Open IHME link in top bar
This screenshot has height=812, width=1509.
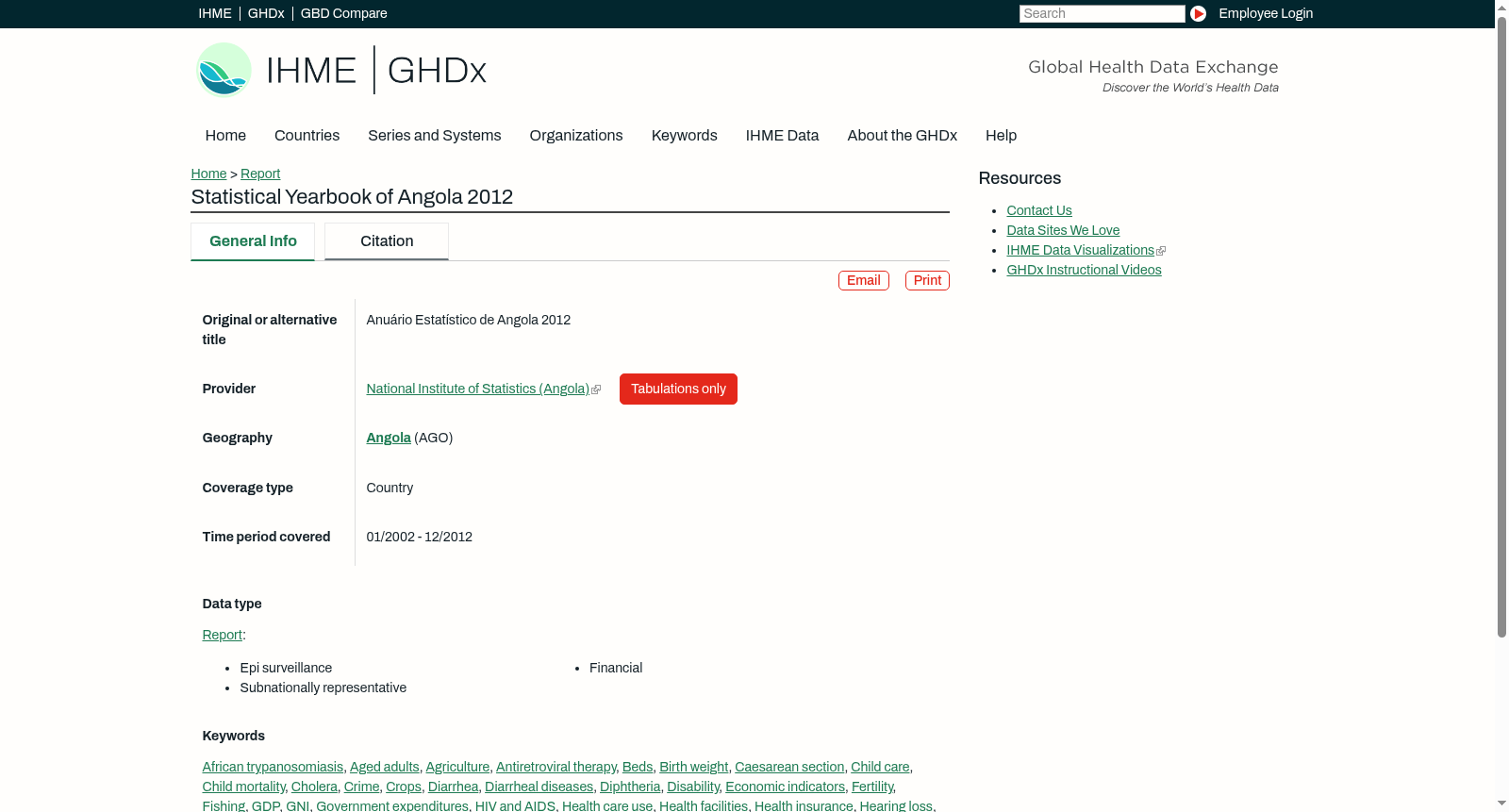click(215, 13)
